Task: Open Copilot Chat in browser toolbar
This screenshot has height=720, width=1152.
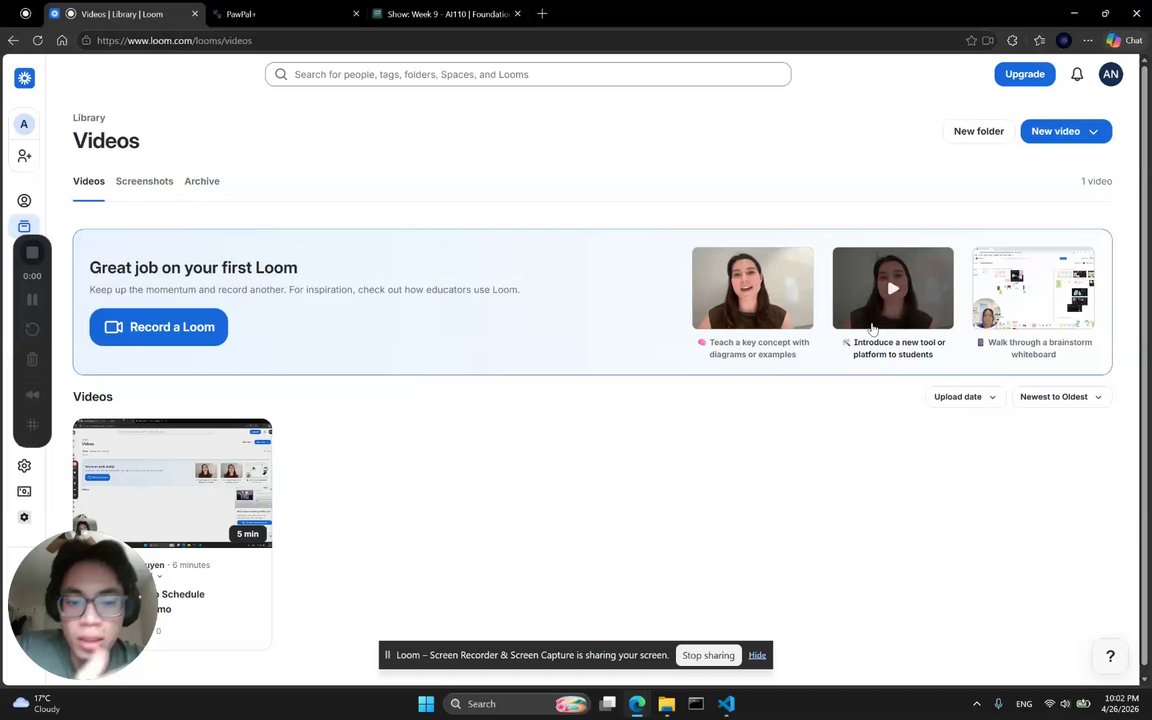Action: pyautogui.click(x=1124, y=40)
